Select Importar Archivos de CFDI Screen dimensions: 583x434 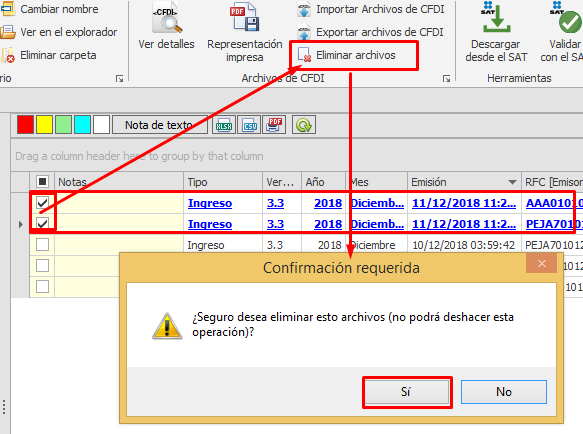(371, 10)
